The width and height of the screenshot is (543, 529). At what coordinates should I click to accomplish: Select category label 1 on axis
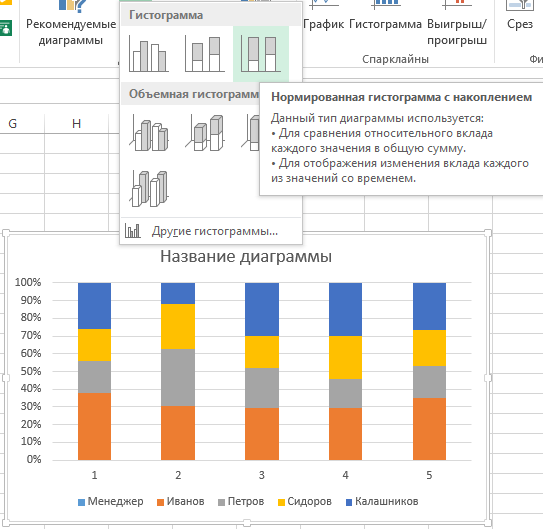(94, 475)
